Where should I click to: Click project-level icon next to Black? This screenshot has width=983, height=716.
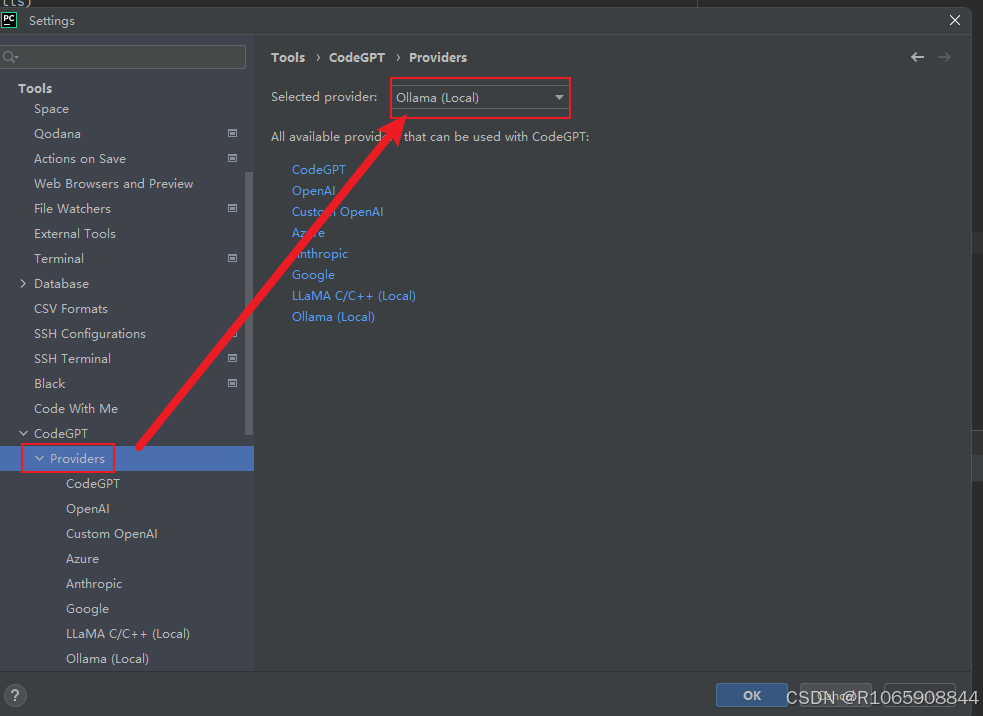[233, 383]
